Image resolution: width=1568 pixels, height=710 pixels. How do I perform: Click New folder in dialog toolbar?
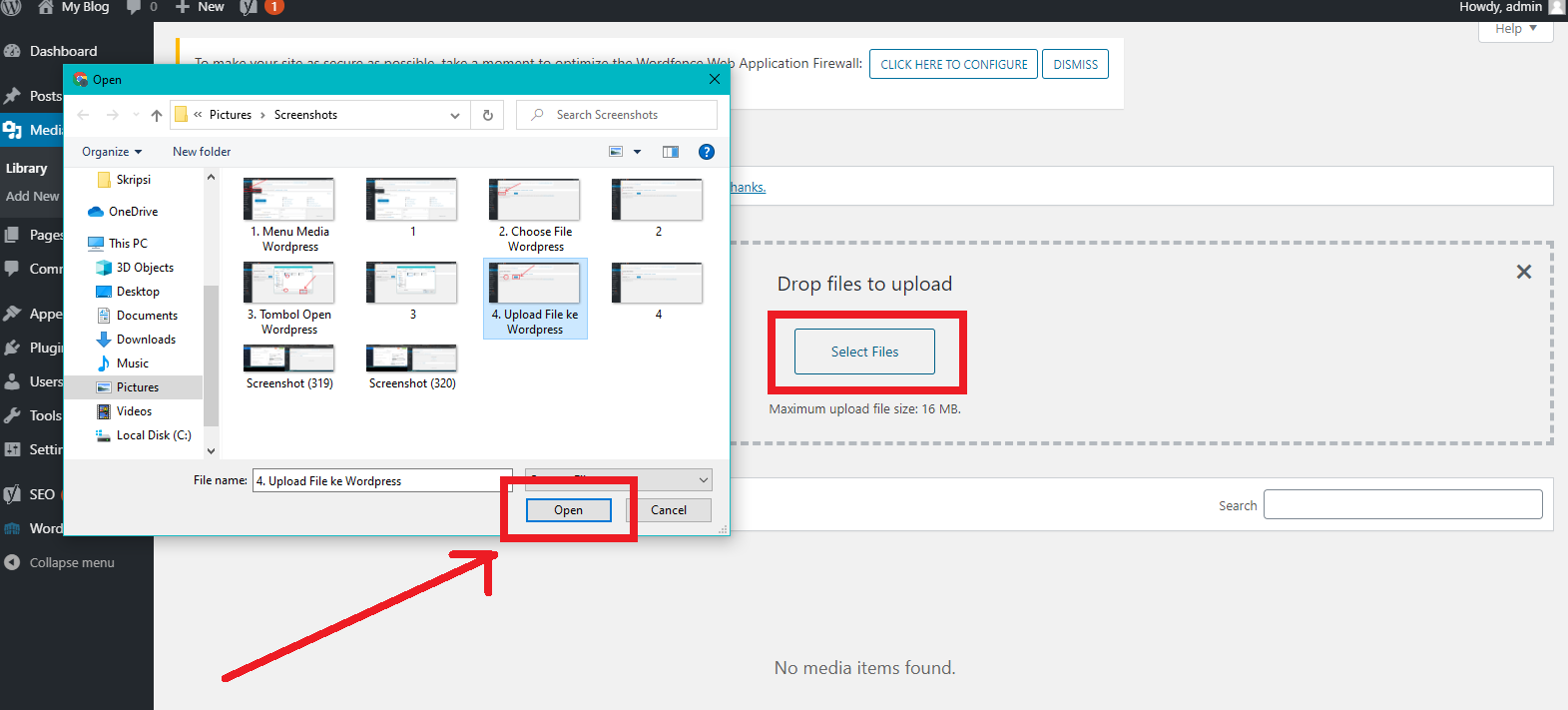(x=202, y=152)
